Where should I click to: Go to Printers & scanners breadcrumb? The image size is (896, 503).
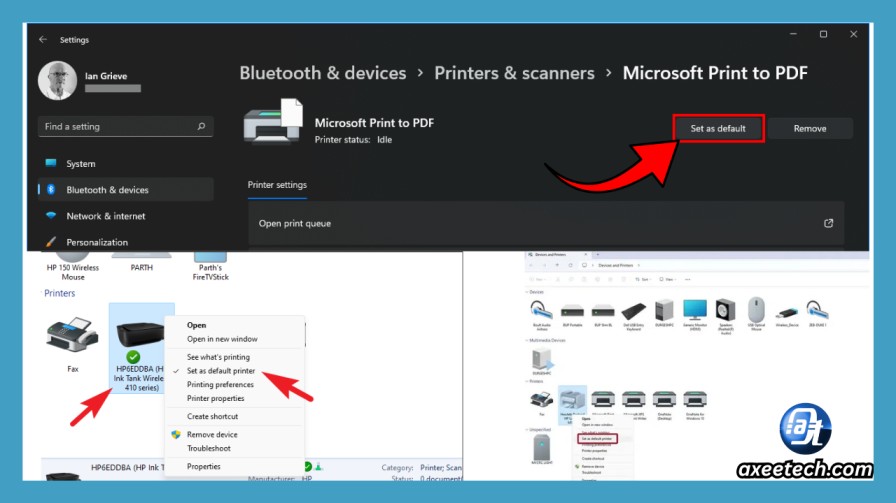[x=514, y=73]
